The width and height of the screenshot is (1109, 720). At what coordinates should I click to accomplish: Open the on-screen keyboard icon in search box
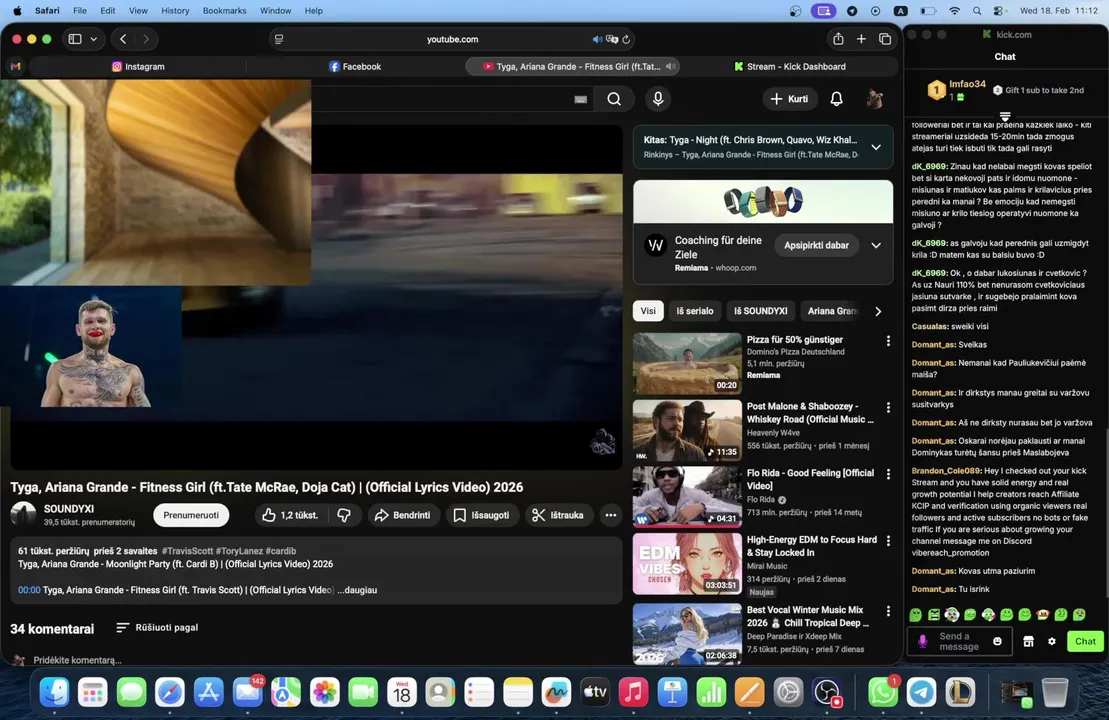pyautogui.click(x=581, y=100)
